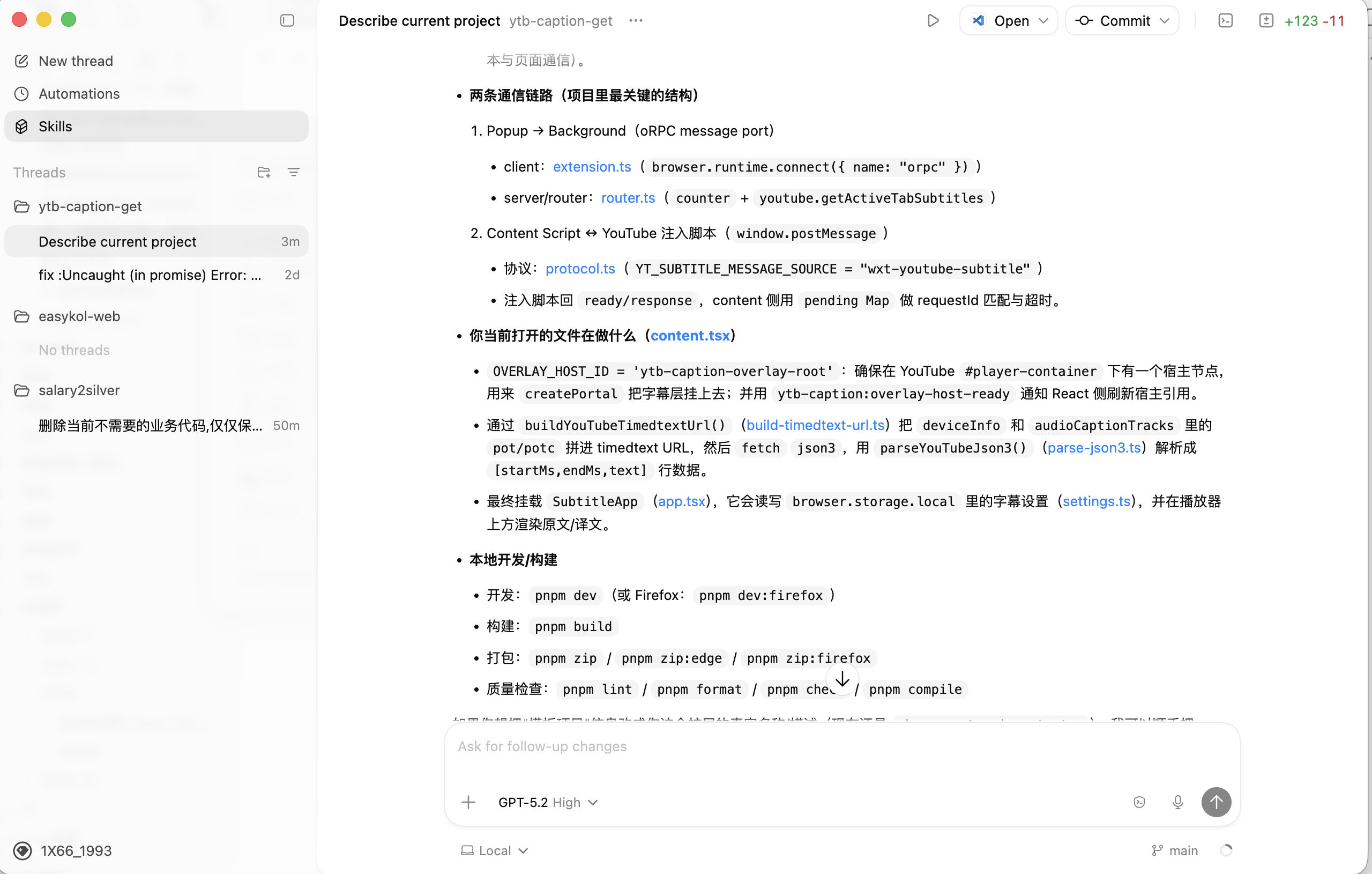Viewport: 1372px width, 874px height.
Task: Open the integrated terminal icon
Action: pos(1226,20)
